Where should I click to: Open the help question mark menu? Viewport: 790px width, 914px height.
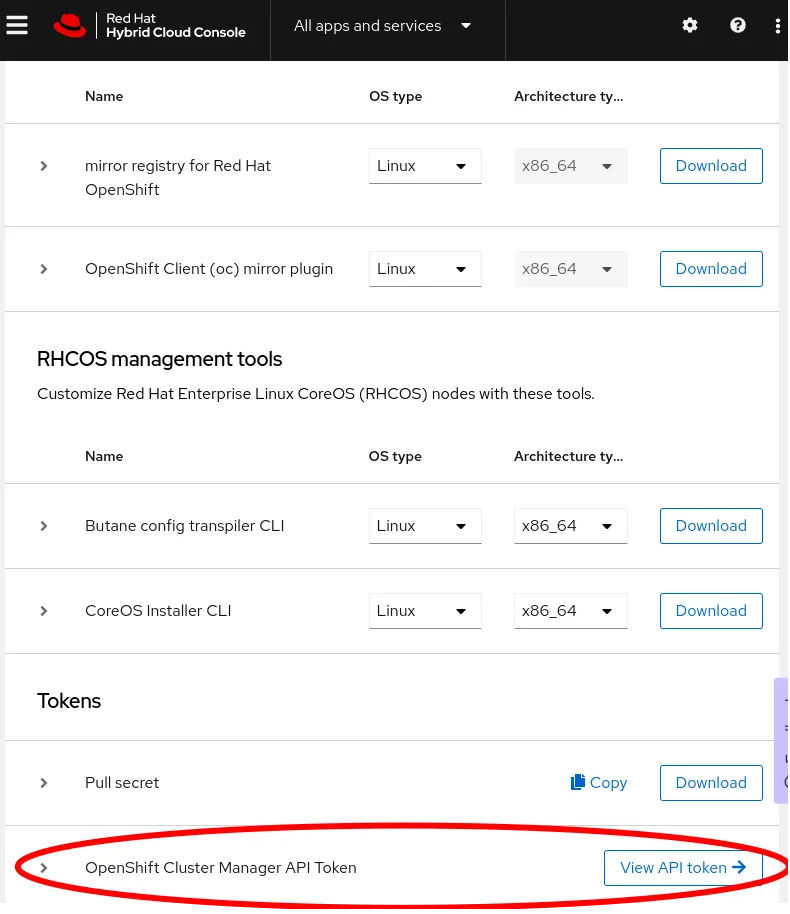point(738,25)
